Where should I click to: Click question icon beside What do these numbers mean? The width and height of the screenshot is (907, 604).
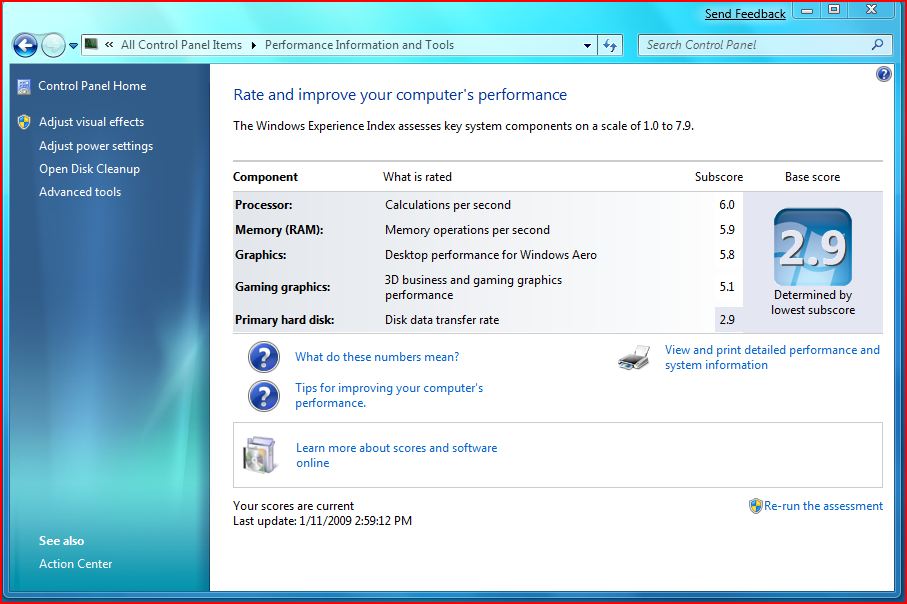pos(264,357)
